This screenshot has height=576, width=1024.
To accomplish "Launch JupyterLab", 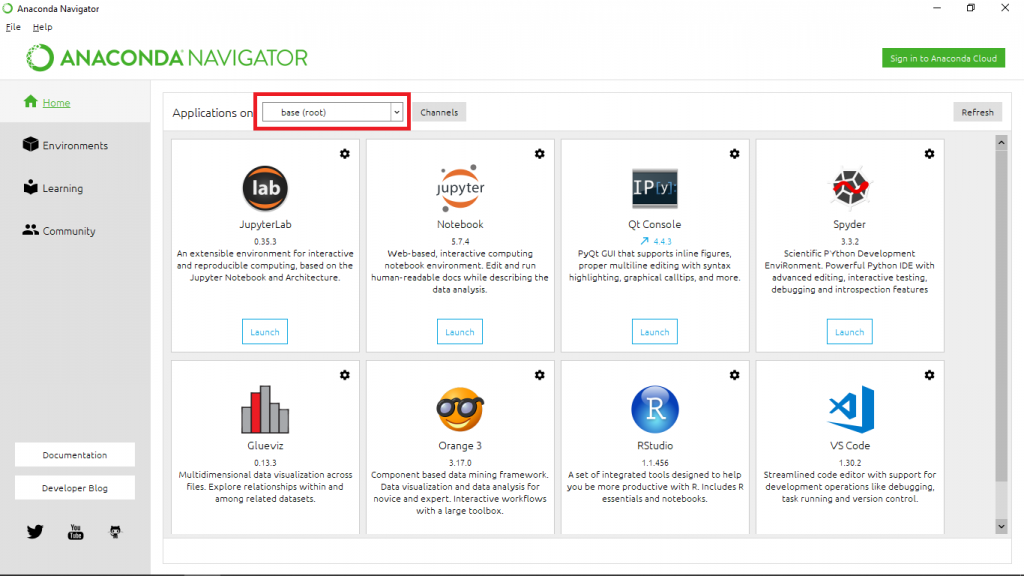I will click(x=264, y=332).
